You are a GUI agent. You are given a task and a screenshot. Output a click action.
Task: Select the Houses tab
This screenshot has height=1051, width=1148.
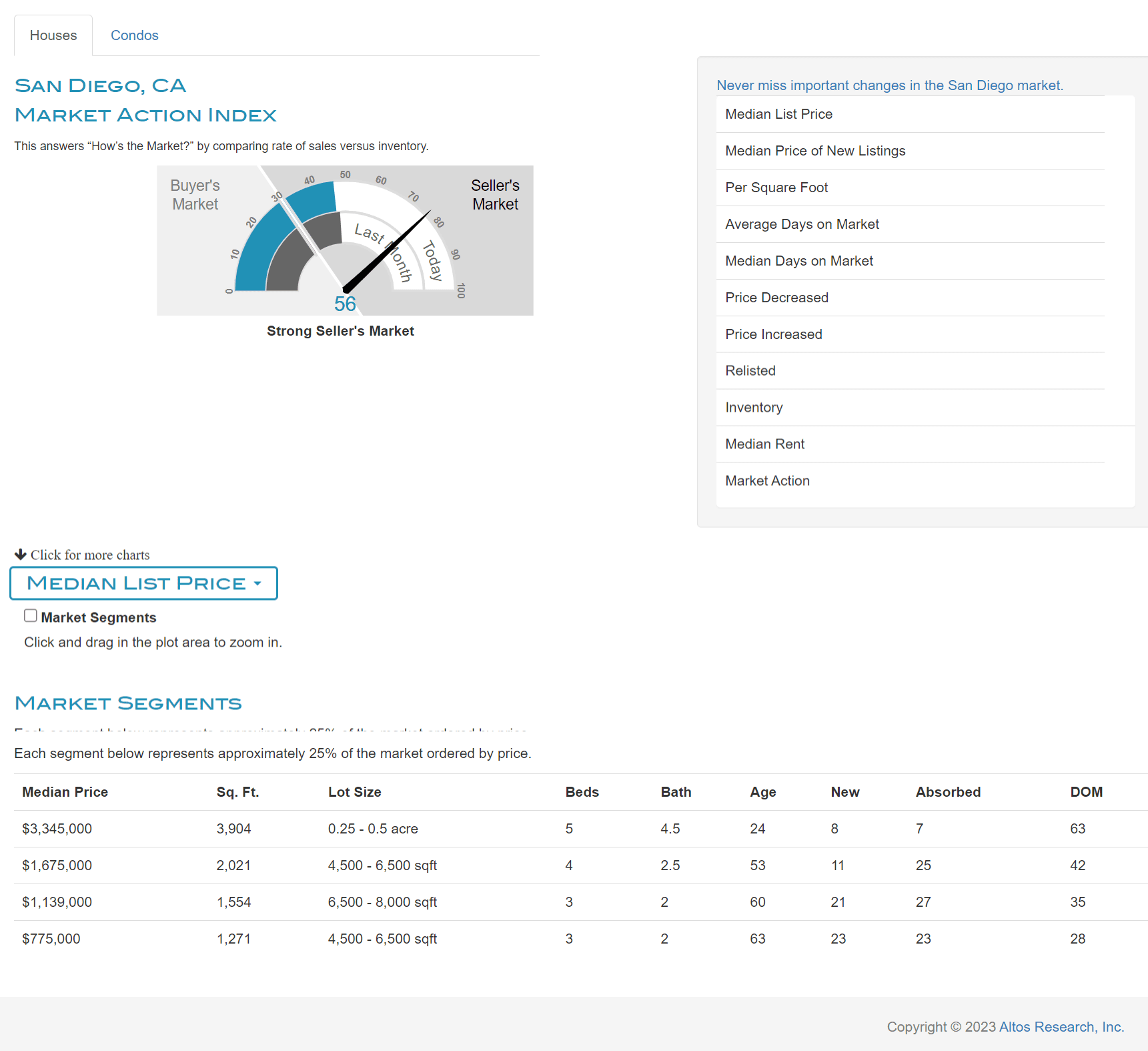53,35
